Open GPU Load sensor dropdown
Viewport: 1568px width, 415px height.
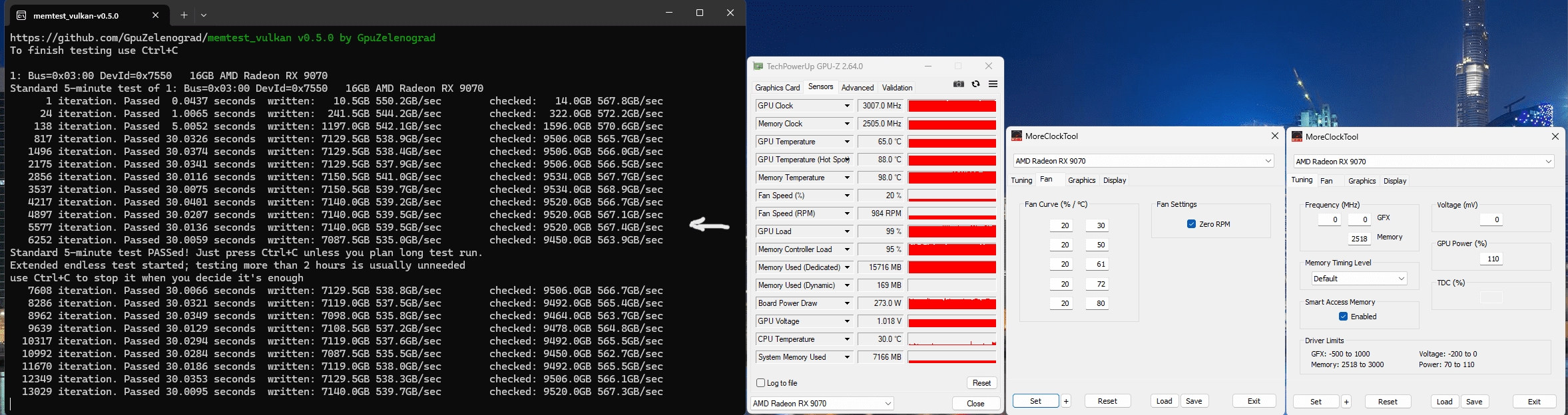point(847,231)
